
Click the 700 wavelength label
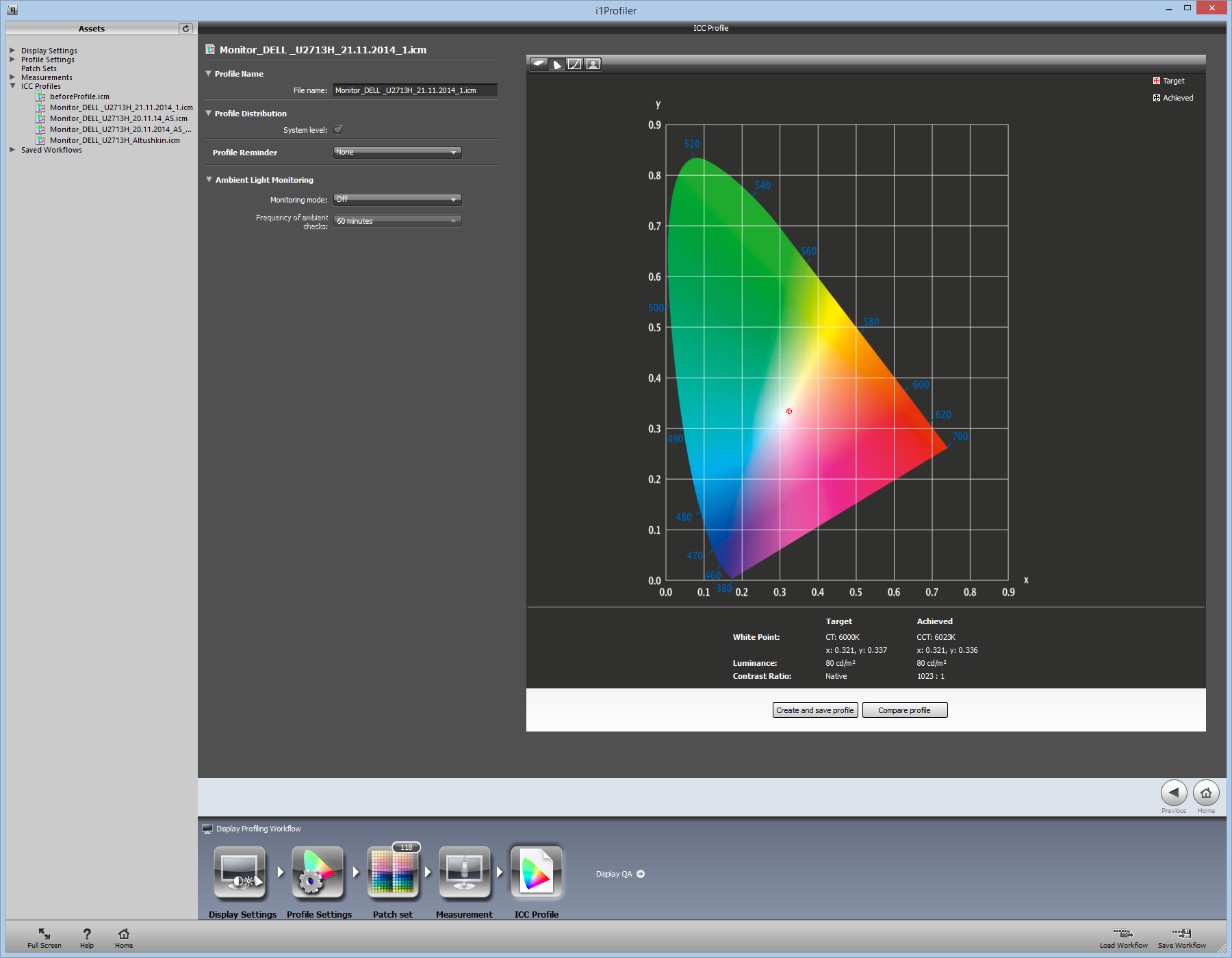click(960, 437)
